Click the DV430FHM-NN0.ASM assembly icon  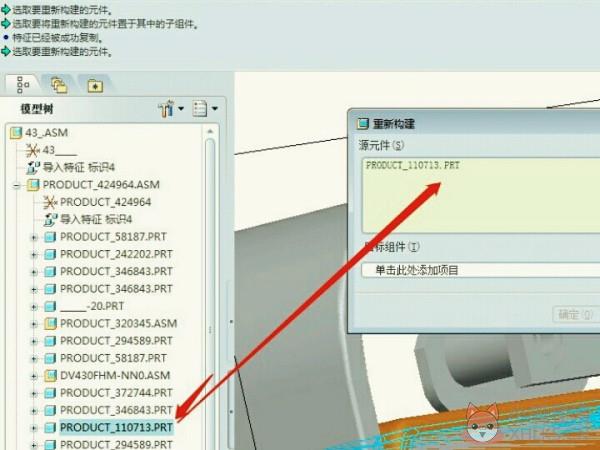(50, 376)
